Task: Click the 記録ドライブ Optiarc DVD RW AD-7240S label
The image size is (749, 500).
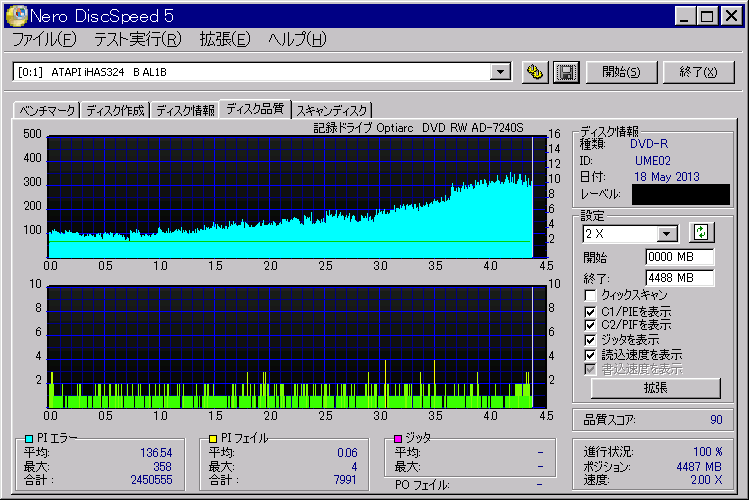Action: (x=418, y=128)
